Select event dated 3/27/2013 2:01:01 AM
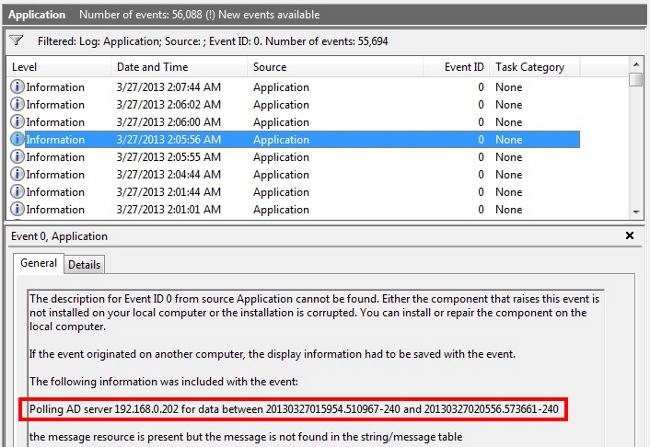The image size is (650, 447). (293, 209)
